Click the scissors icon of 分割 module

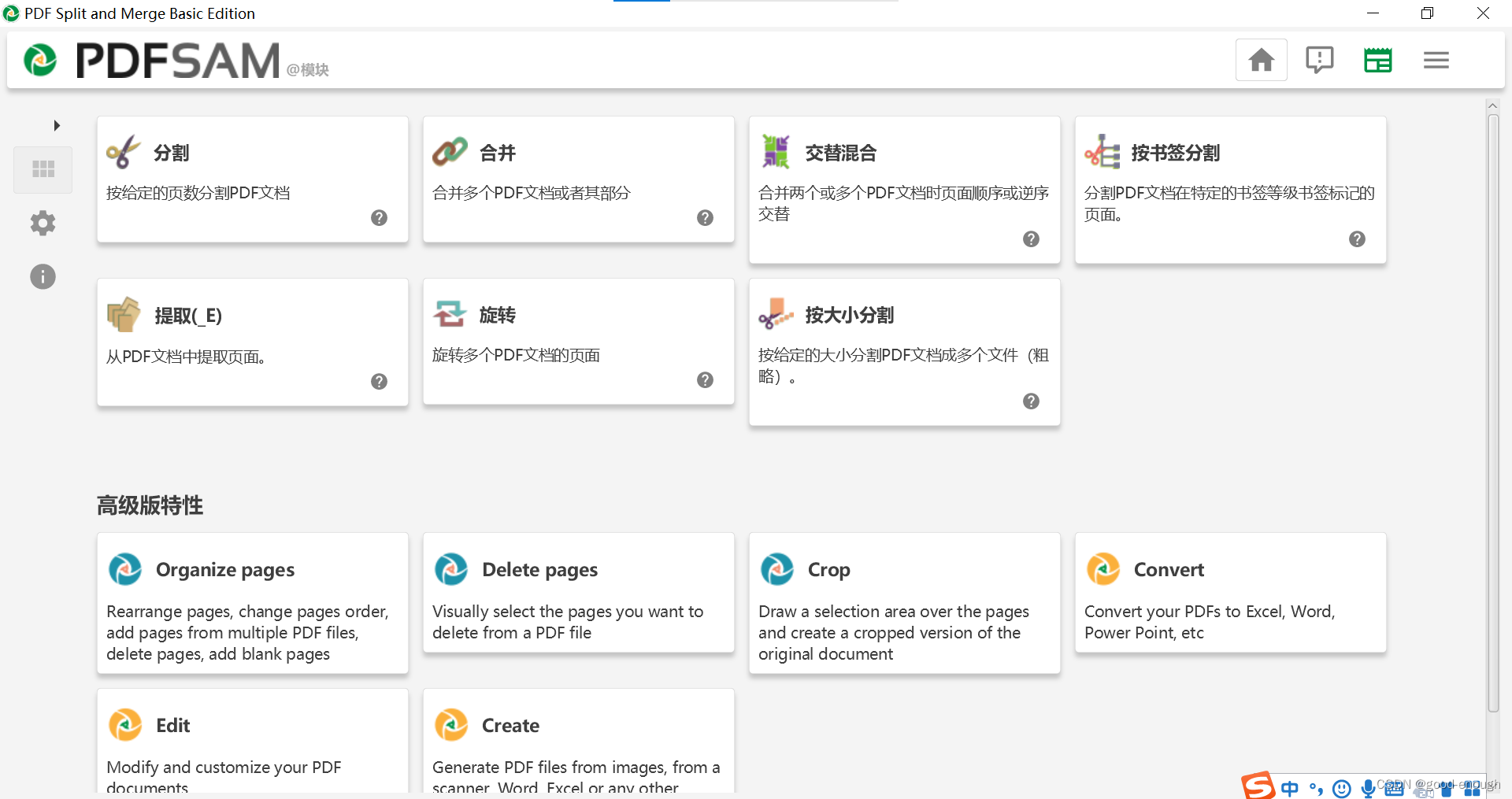click(124, 152)
